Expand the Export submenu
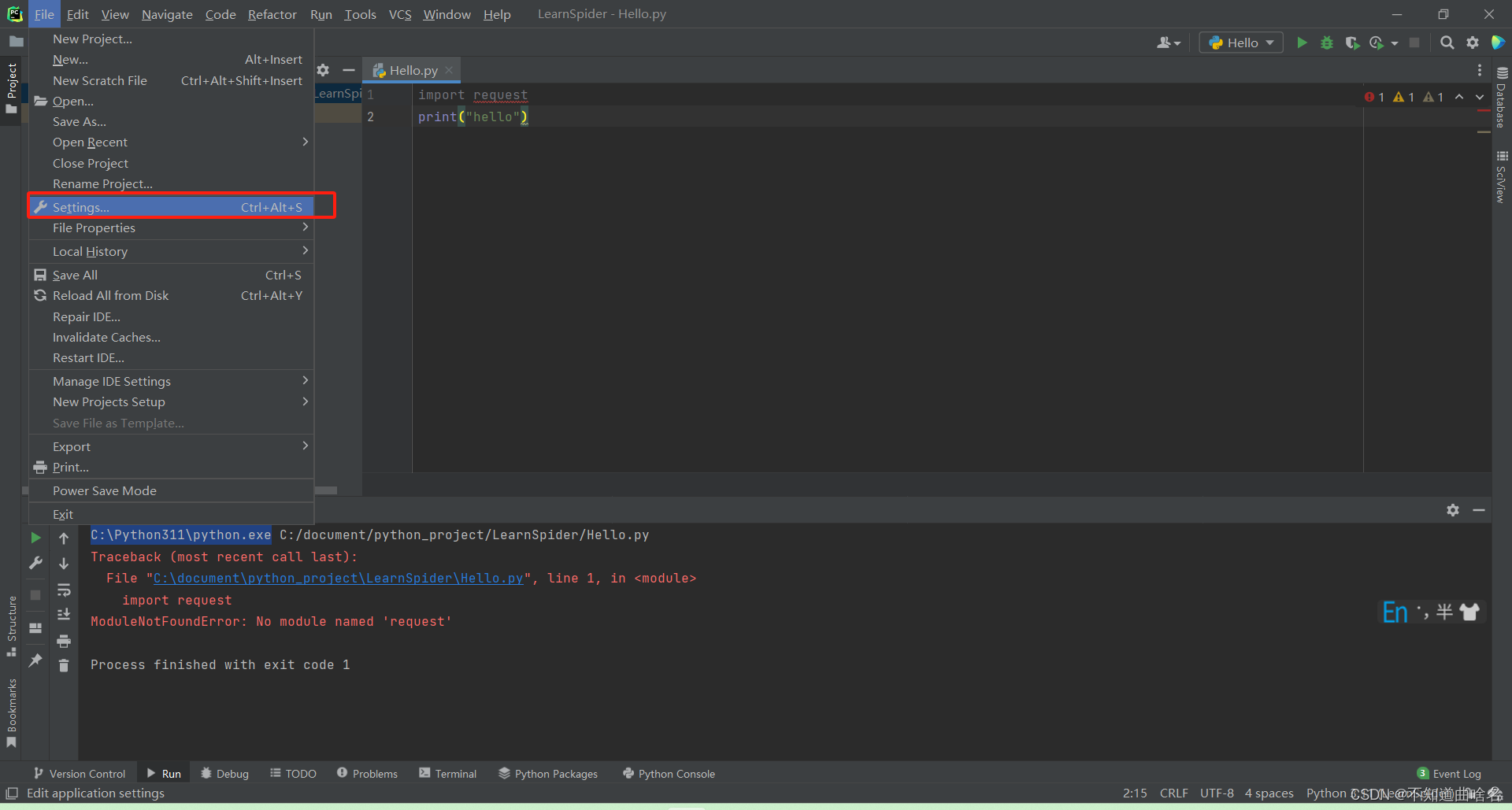The width and height of the screenshot is (1512, 810). pos(172,446)
